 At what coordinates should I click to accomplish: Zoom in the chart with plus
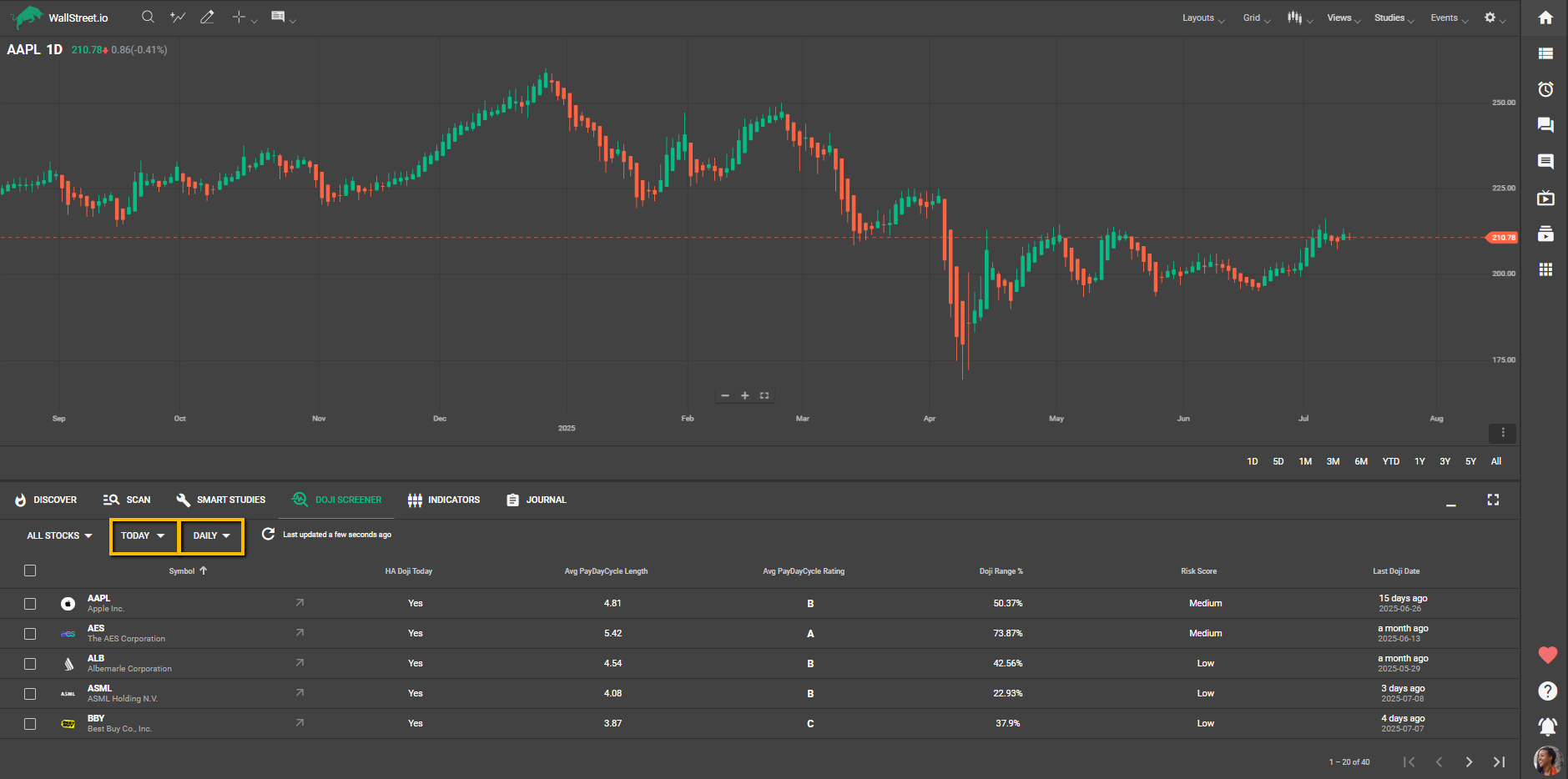(744, 395)
